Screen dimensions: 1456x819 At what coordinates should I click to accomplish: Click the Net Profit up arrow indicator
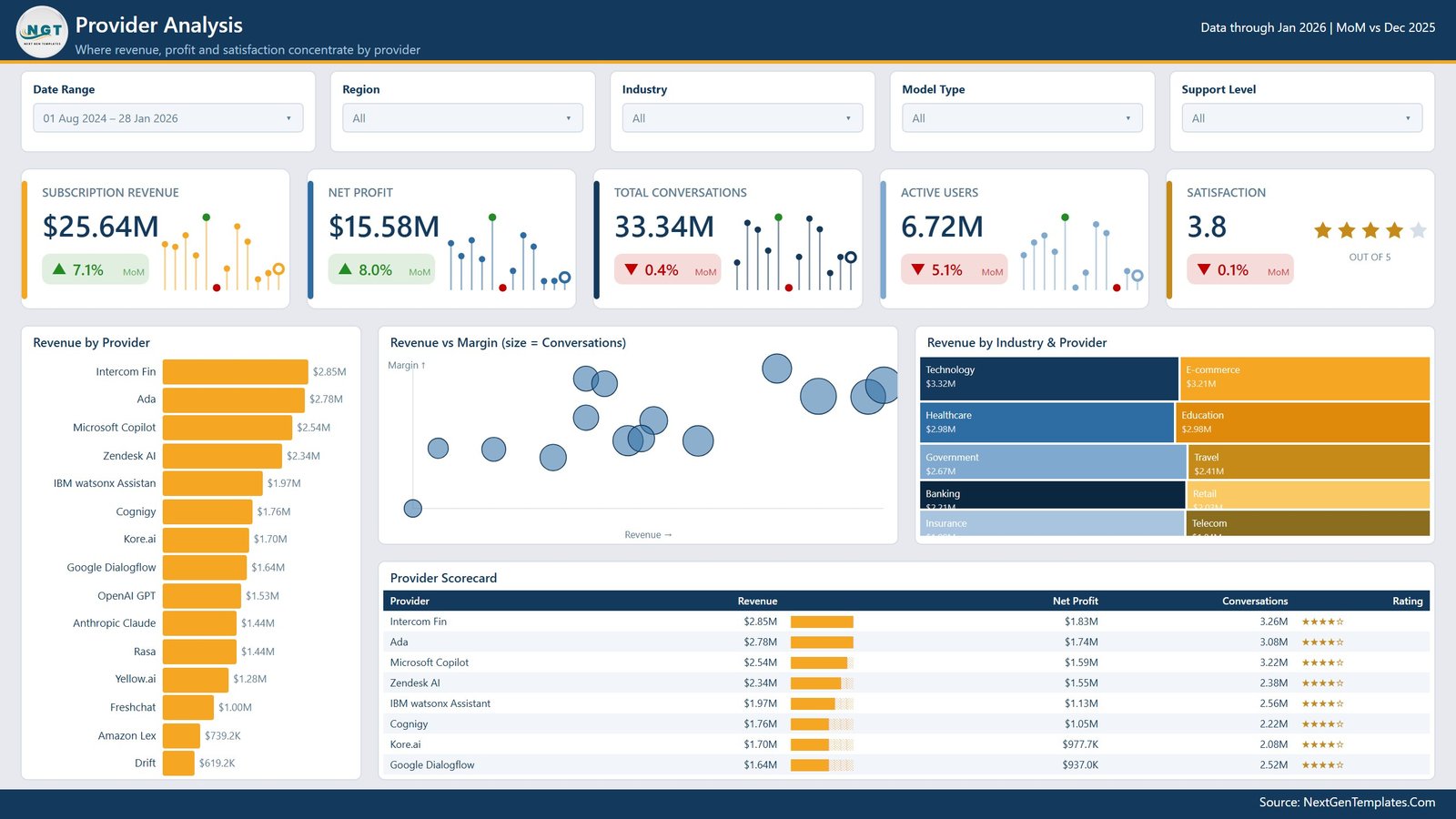click(x=345, y=269)
